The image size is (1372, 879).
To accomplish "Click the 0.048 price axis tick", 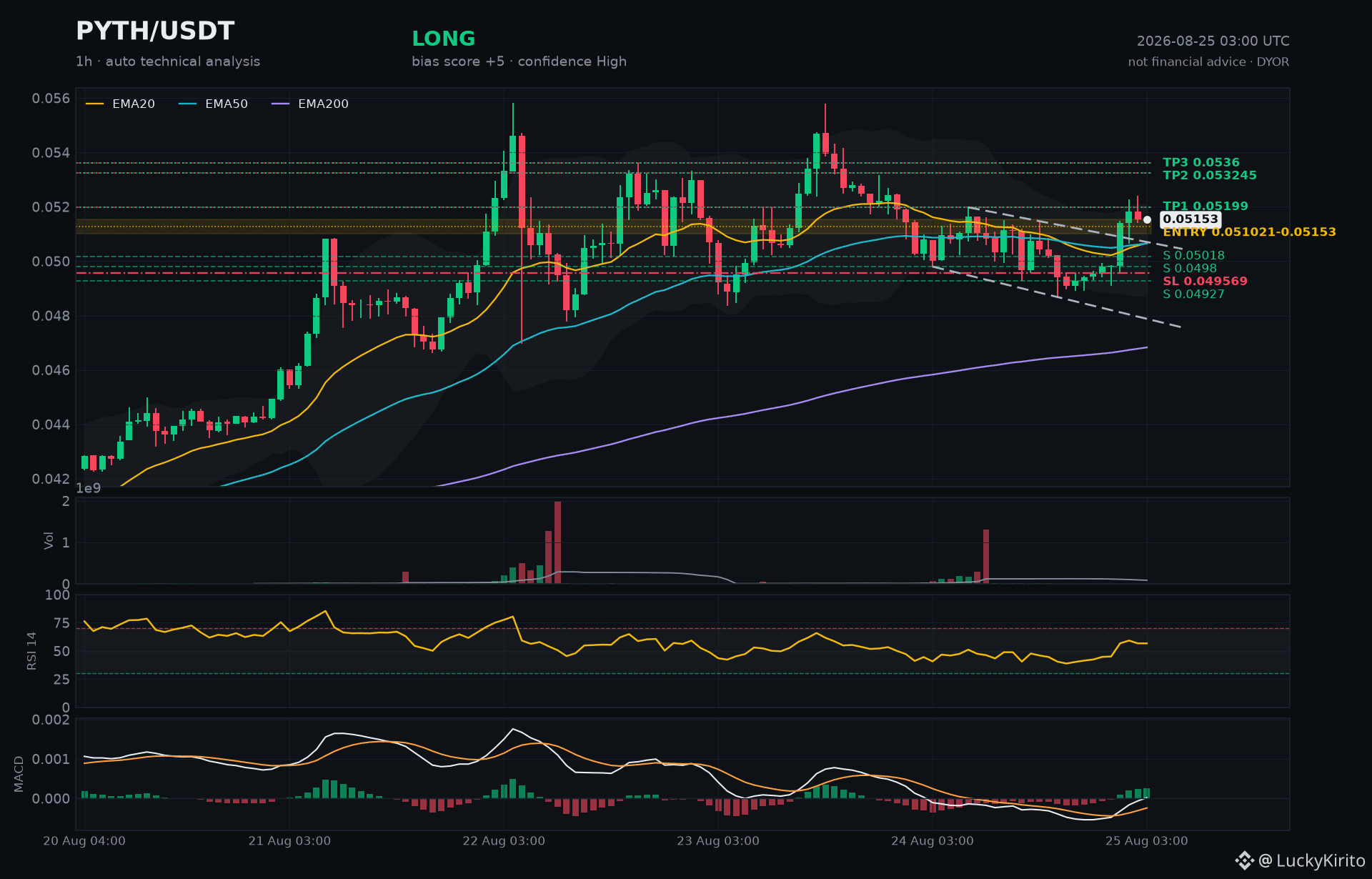I will pos(51,316).
